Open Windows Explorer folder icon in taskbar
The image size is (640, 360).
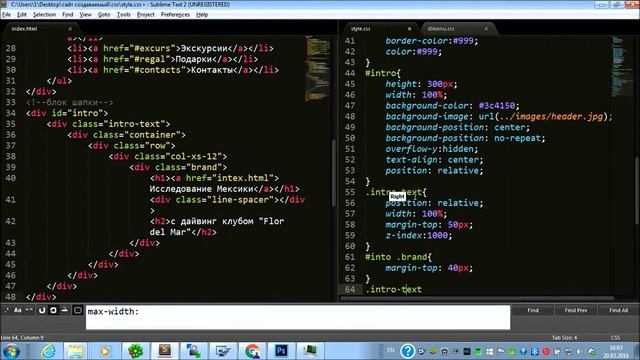click(x=75, y=351)
